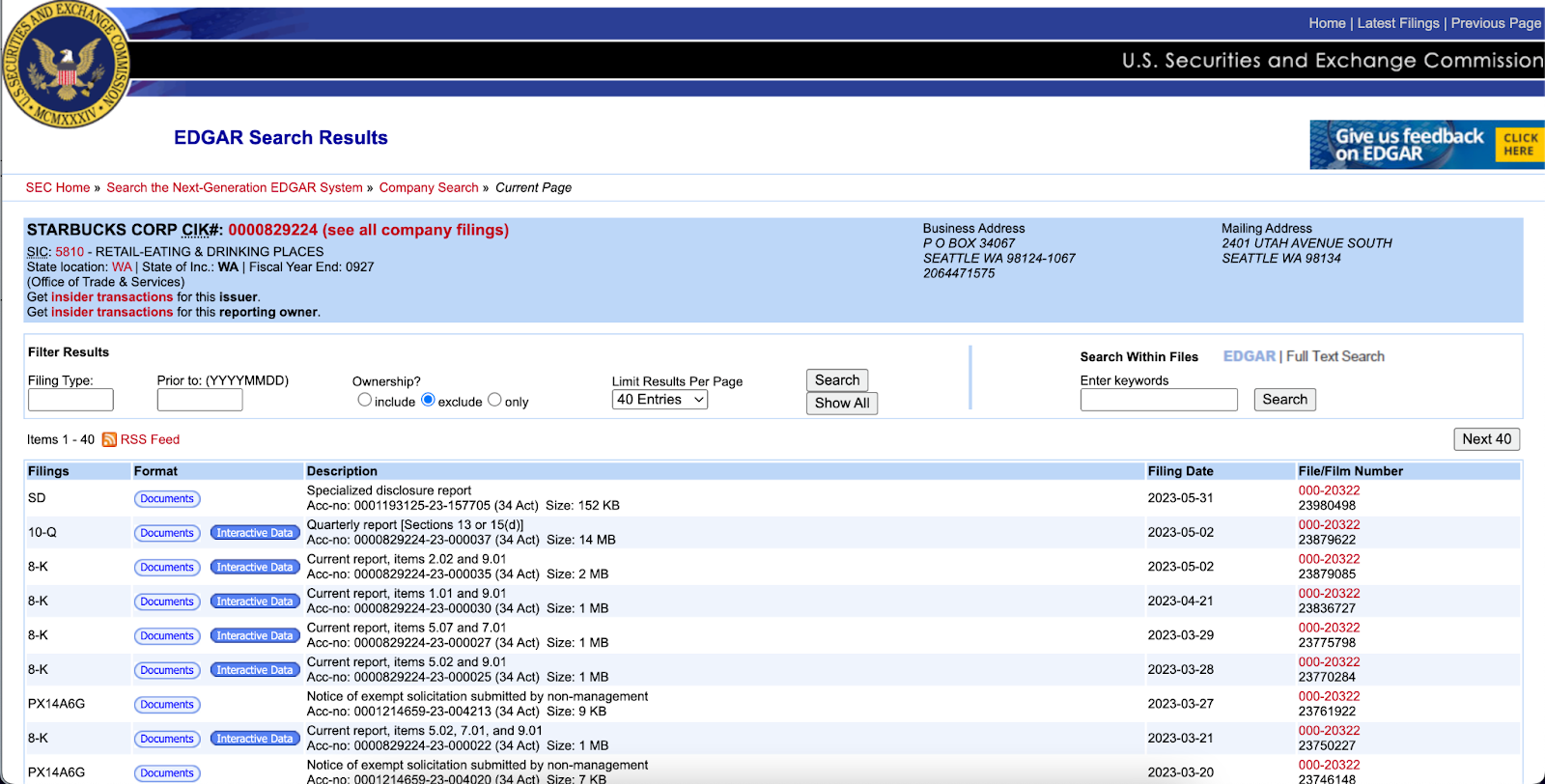This screenshot has height=784, width=1545.
Task: Click the Enter keywords input field
Action: click(1159, 400)
